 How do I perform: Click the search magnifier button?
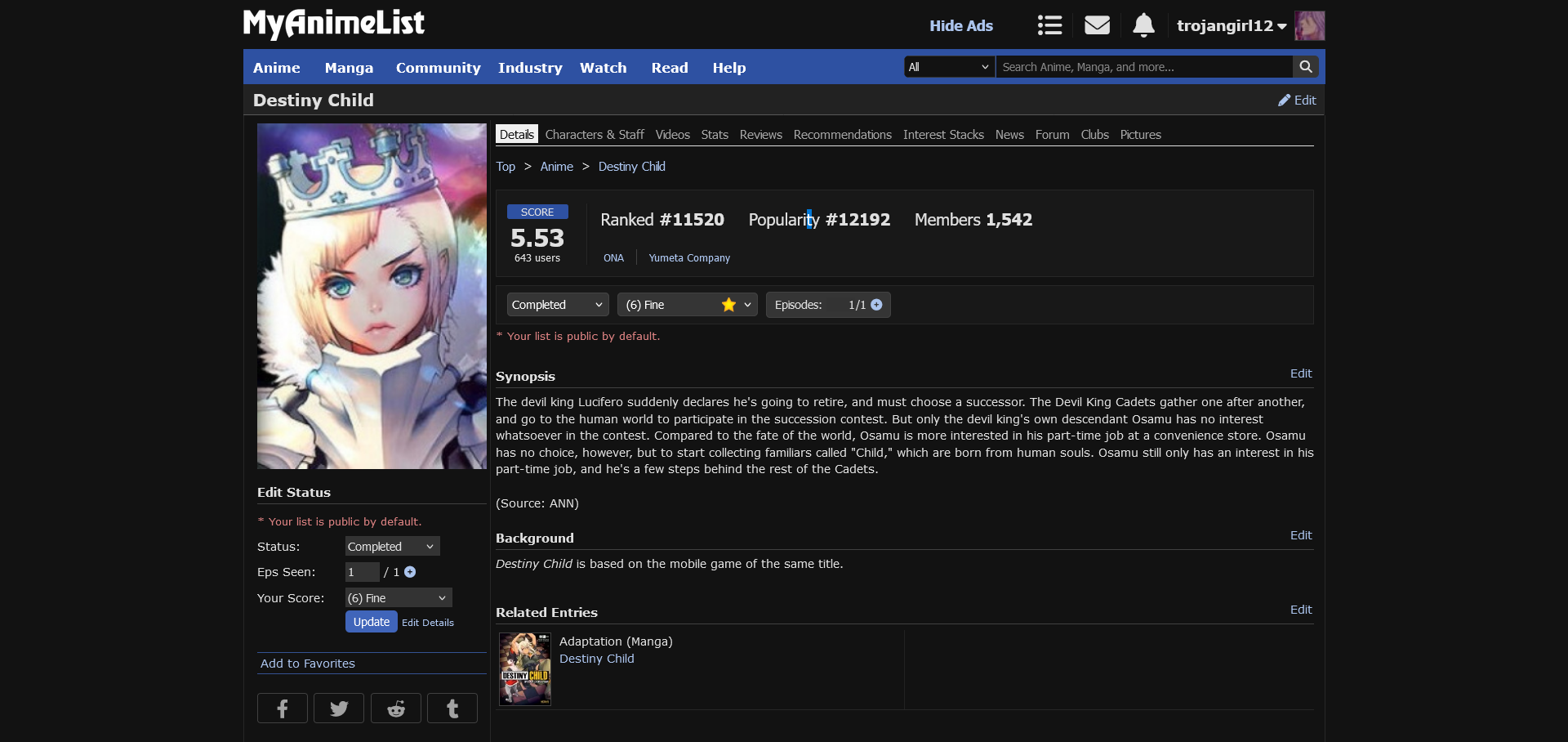(1305, 67)
